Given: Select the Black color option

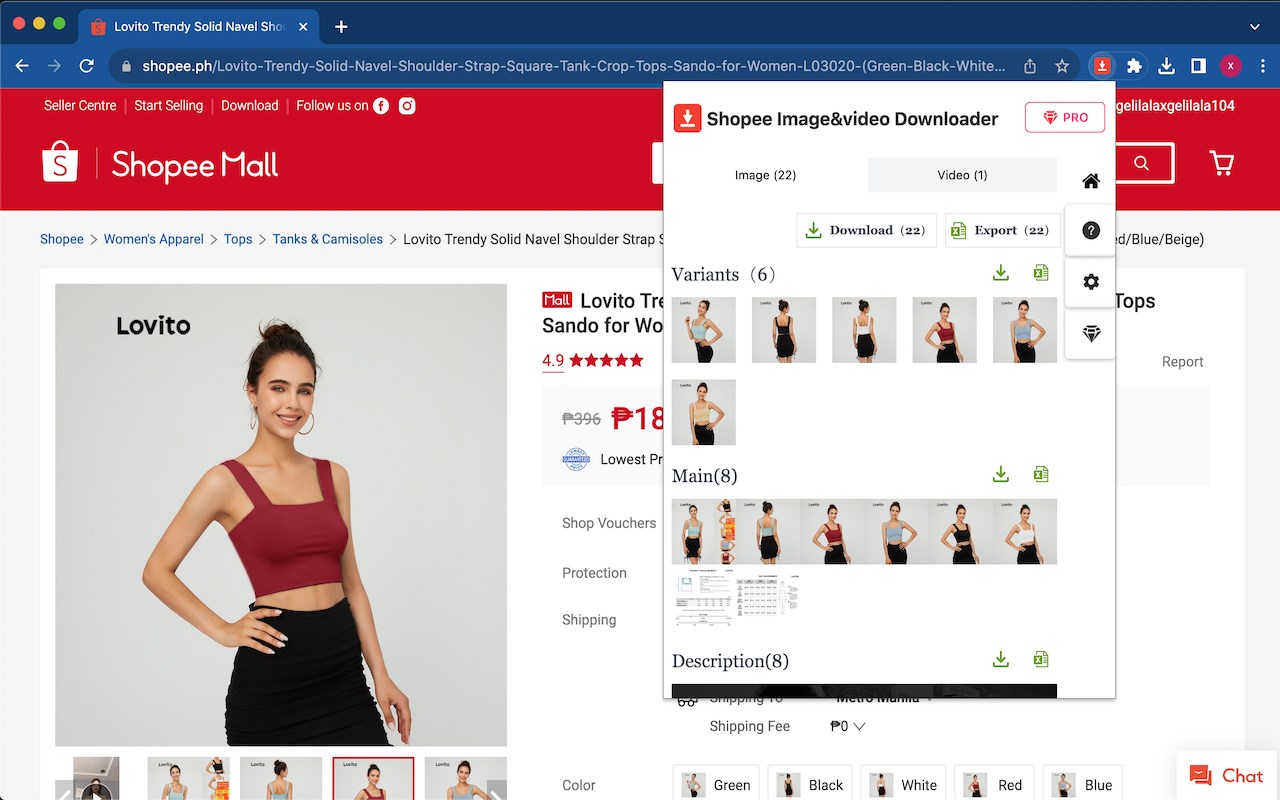Looking at the screenshot, I should 811,784.
